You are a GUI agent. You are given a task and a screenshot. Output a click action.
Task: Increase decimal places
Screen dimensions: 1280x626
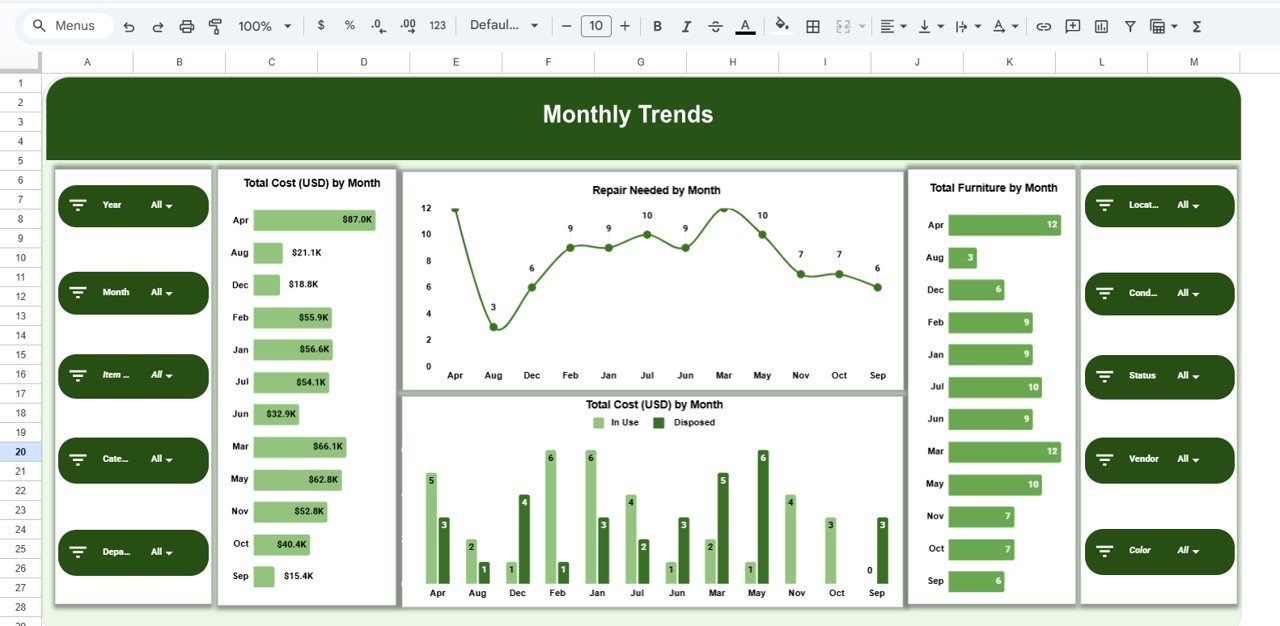coord(407,26)
